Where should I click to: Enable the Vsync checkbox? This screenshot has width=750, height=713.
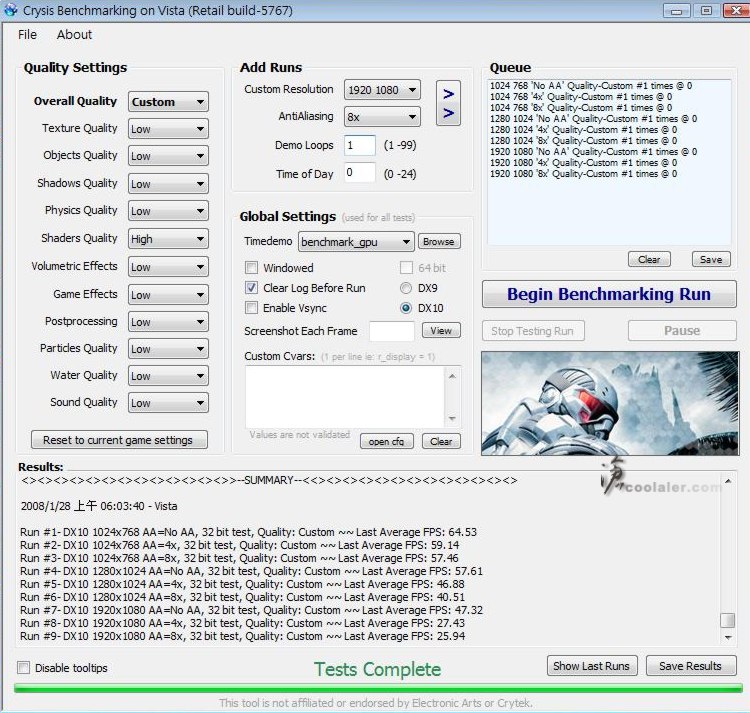click(x=251, y=307)
